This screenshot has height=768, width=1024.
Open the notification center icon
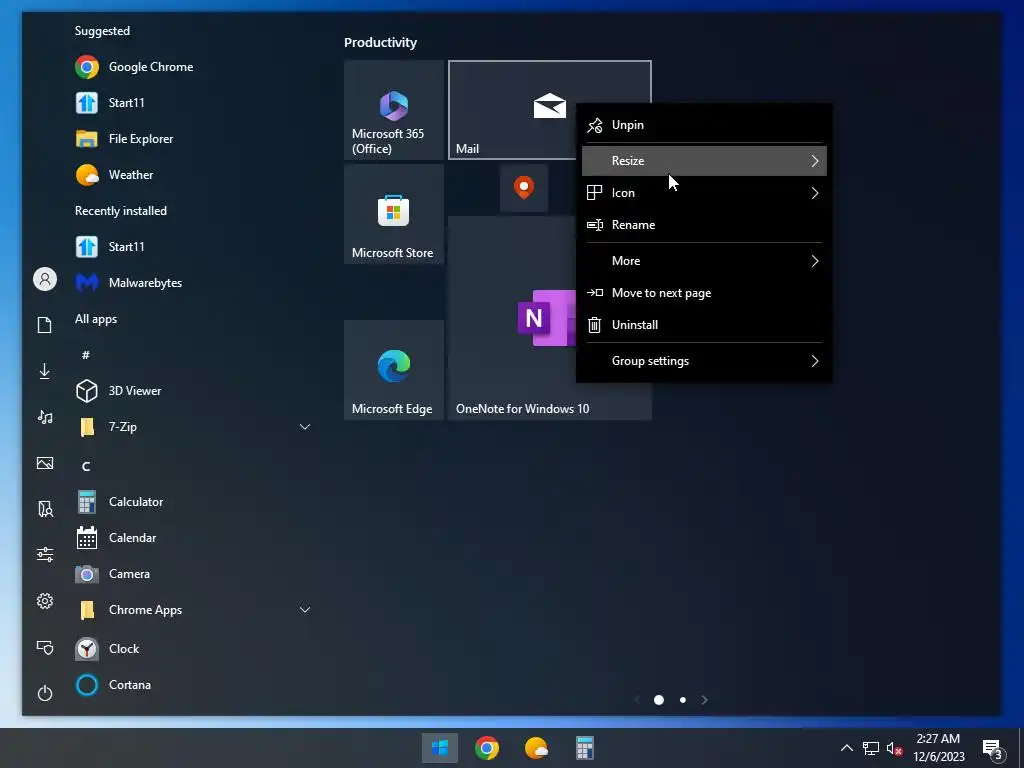993,749
